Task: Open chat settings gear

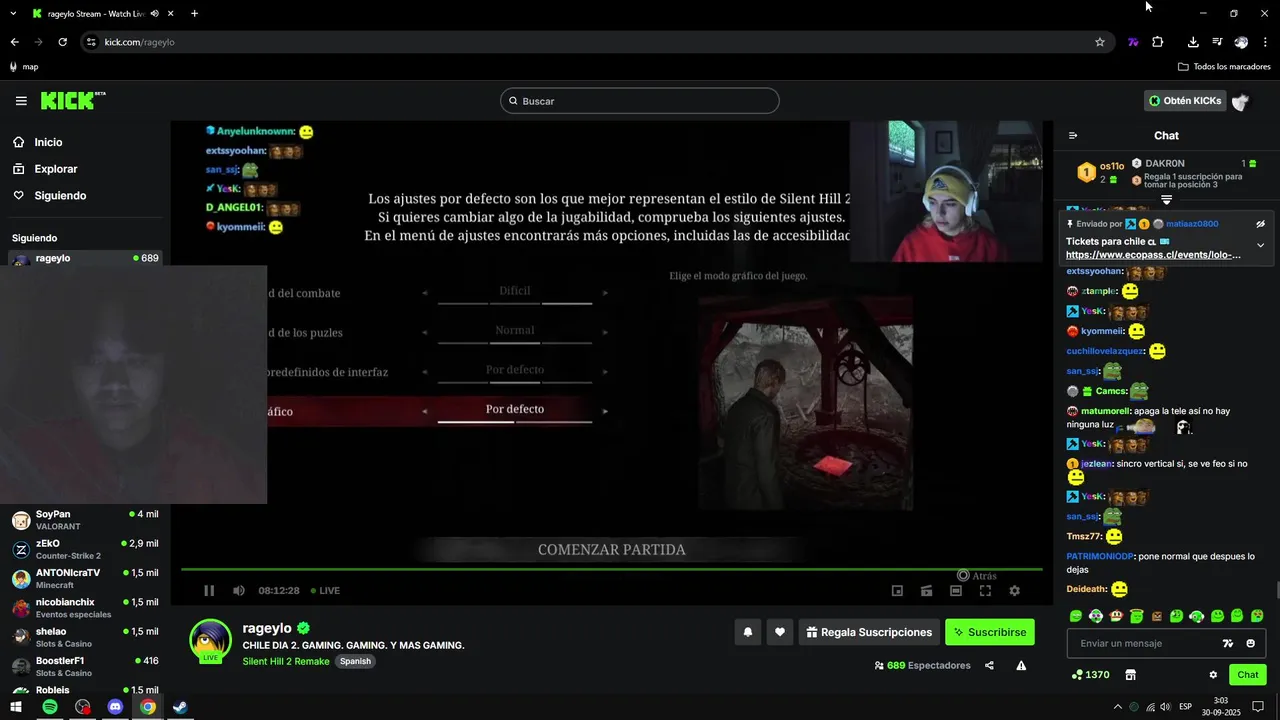Action: click(1213, 675)
